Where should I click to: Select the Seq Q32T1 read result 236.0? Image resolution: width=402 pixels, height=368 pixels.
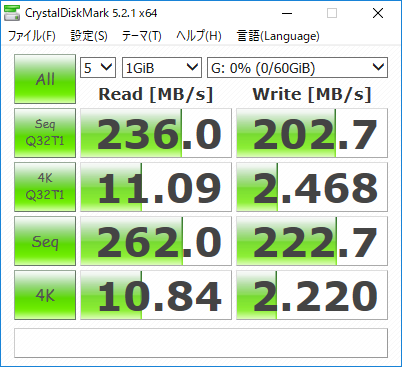[156, 133]
